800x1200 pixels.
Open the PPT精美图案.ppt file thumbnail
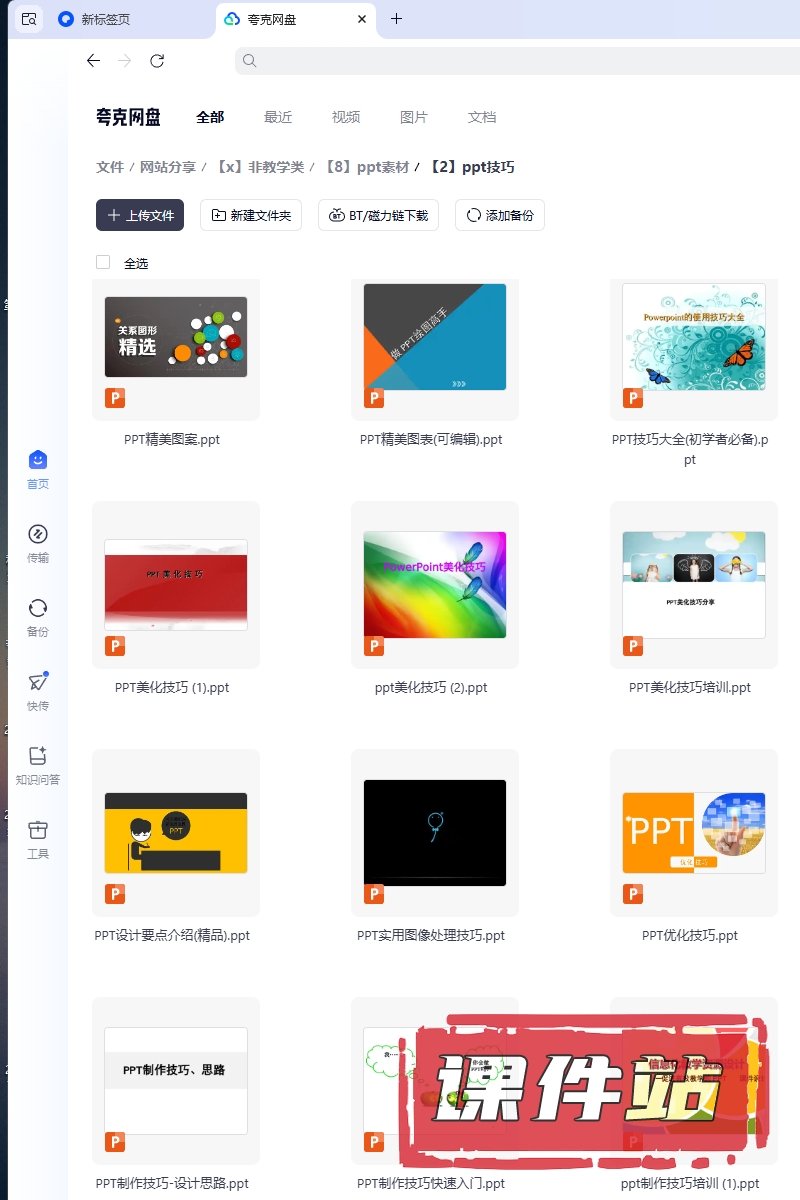(176, 337)
